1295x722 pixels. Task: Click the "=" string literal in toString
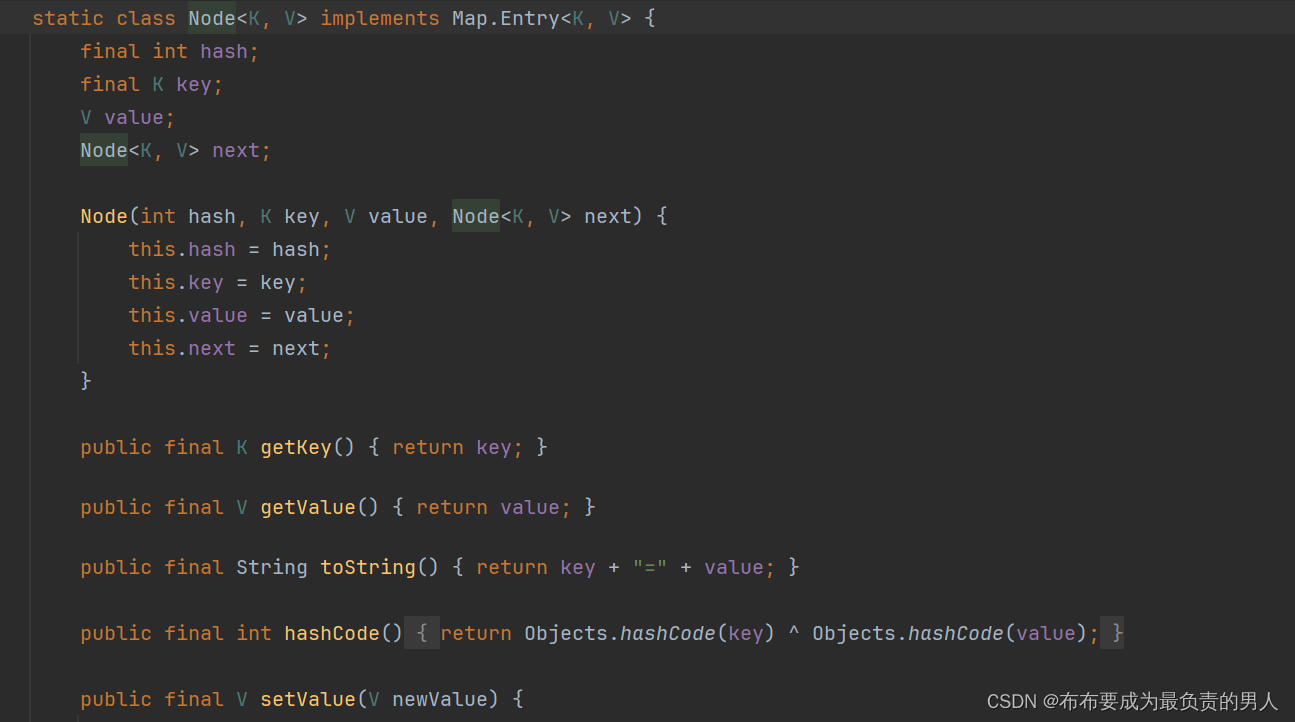click(650, 567)
